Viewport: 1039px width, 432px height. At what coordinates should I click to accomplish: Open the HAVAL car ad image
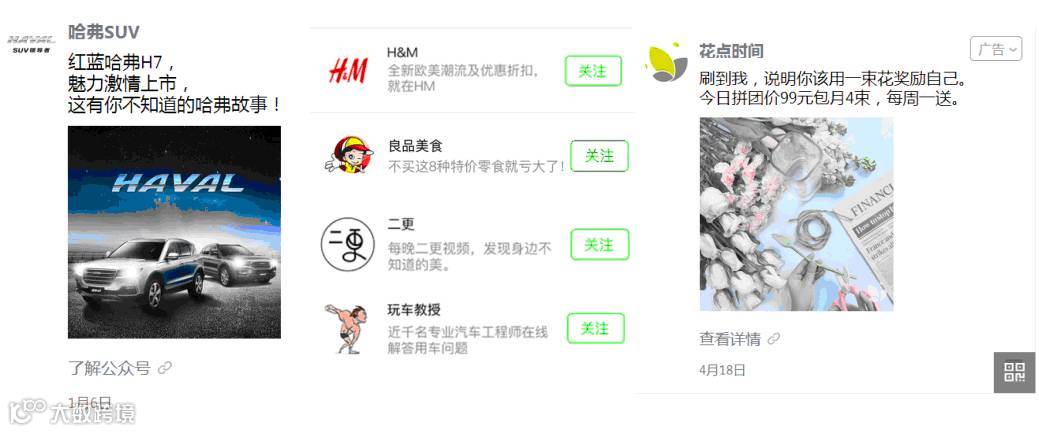pos(174,232)
